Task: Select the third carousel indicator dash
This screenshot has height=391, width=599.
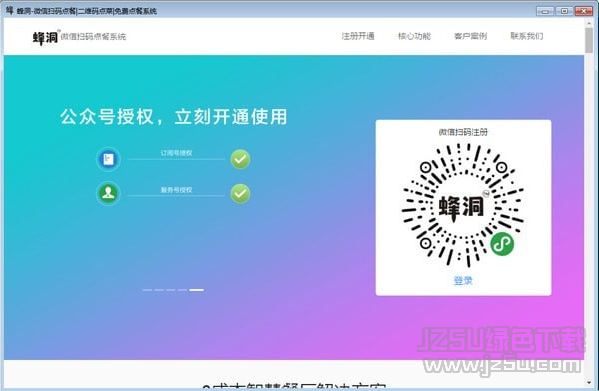Action: click(171, 290)
